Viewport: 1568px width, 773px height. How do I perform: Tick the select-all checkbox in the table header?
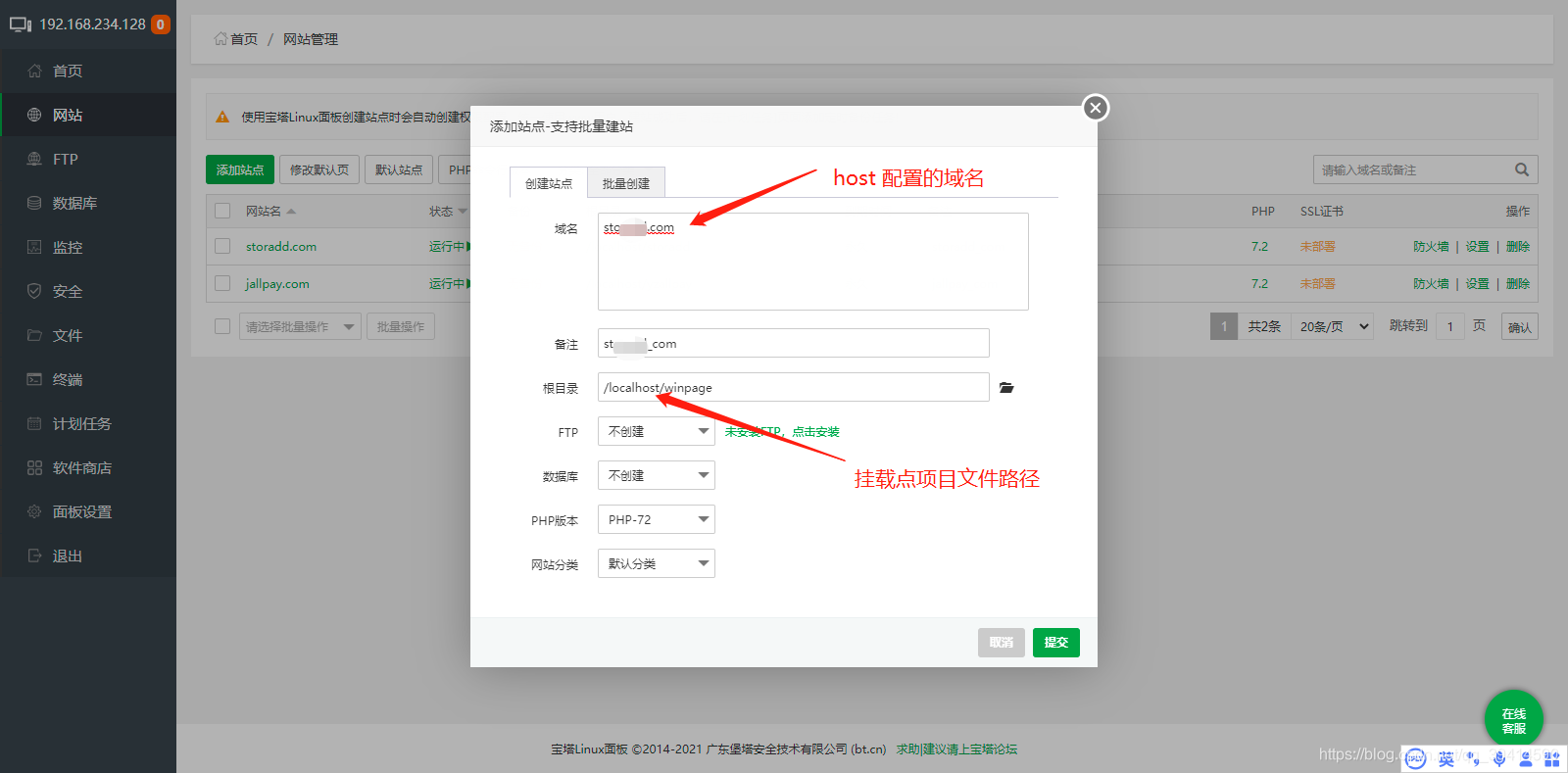(222, 211)
